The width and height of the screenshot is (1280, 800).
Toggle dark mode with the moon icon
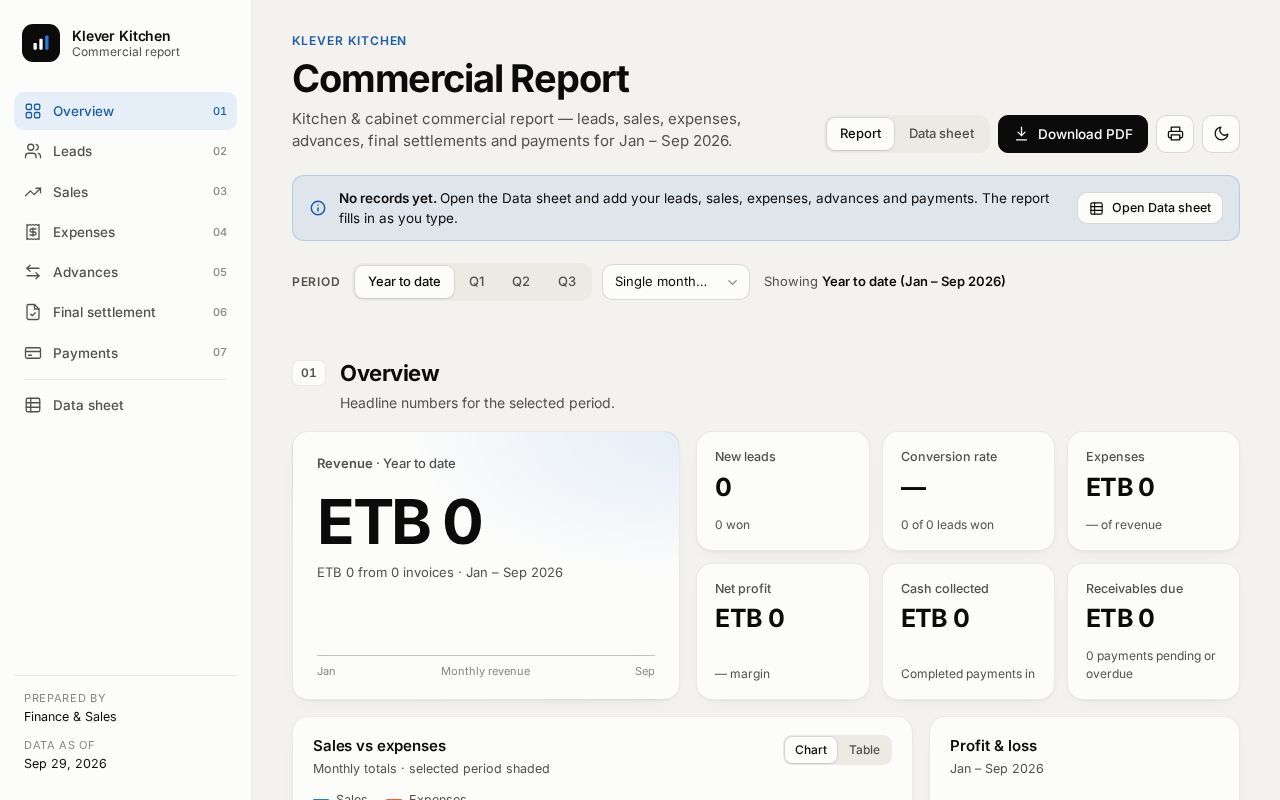[1221, 134]
